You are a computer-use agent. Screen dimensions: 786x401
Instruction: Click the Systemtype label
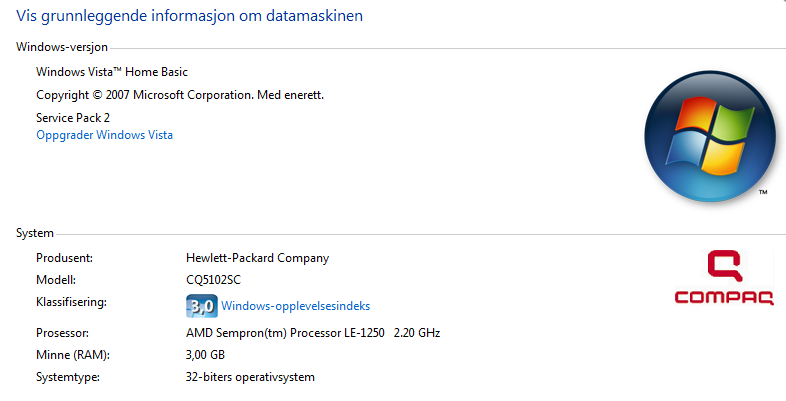[68, 377]
